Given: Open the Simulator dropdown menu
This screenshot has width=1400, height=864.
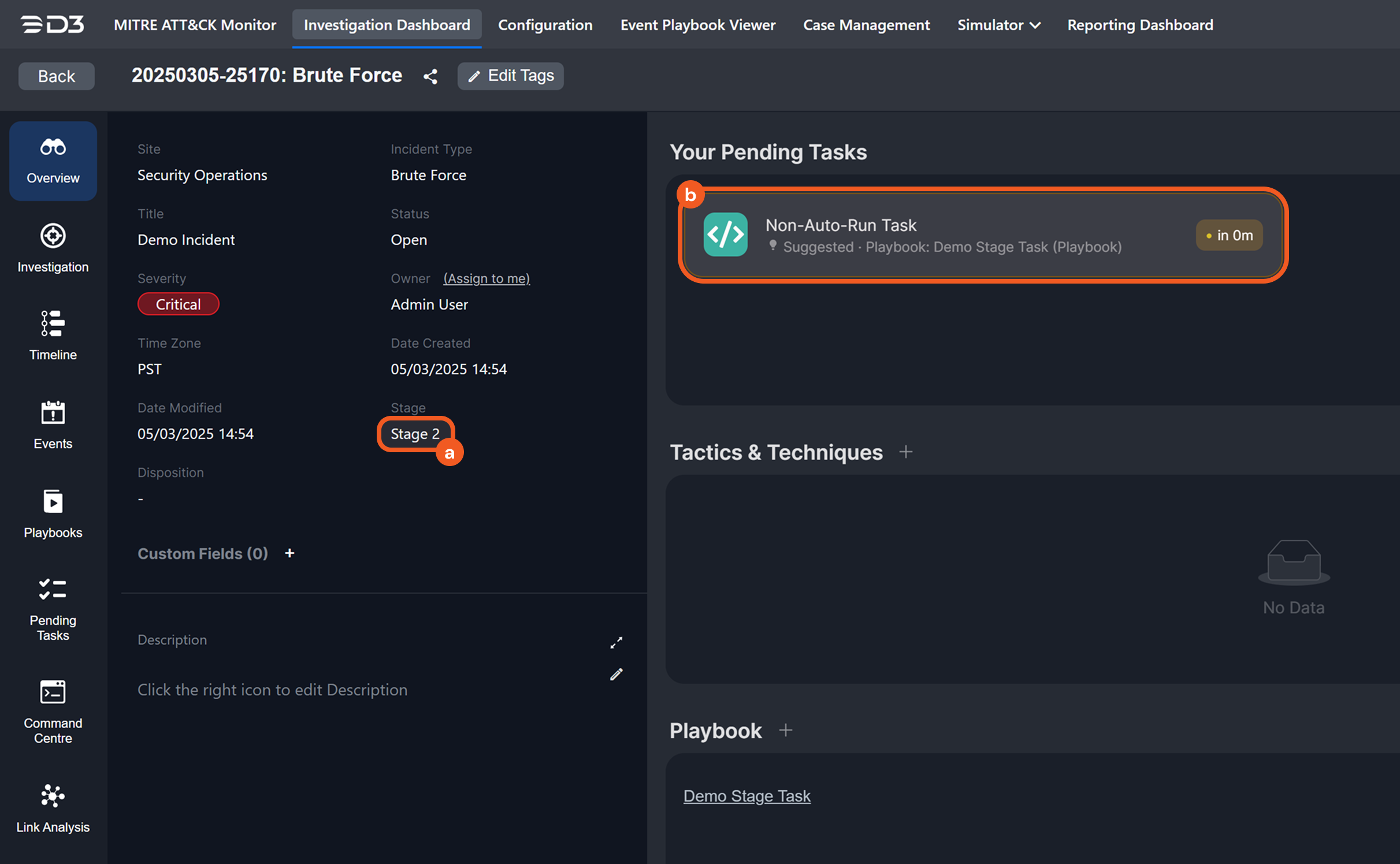Looking at the screenshot, I should click(x=998, y=25).
